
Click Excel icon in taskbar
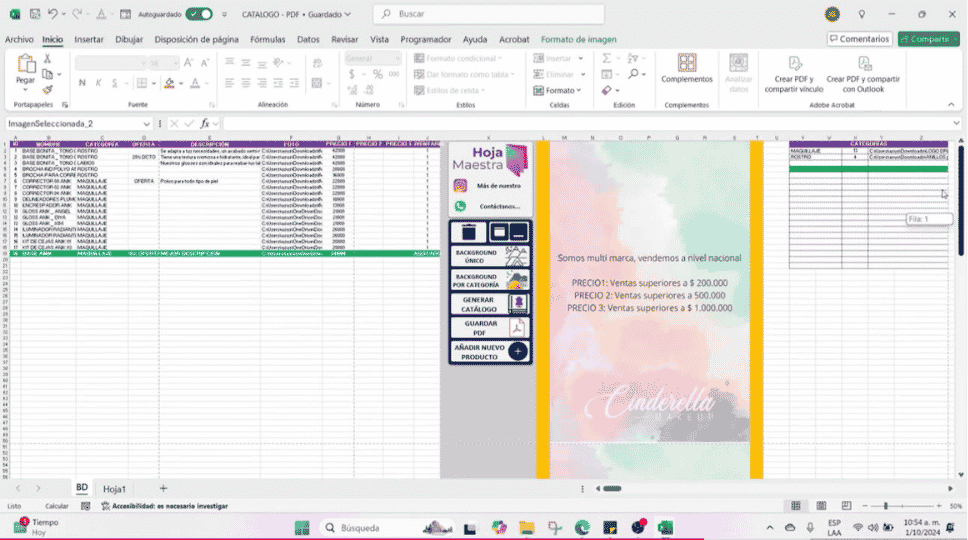coord(665,528)
